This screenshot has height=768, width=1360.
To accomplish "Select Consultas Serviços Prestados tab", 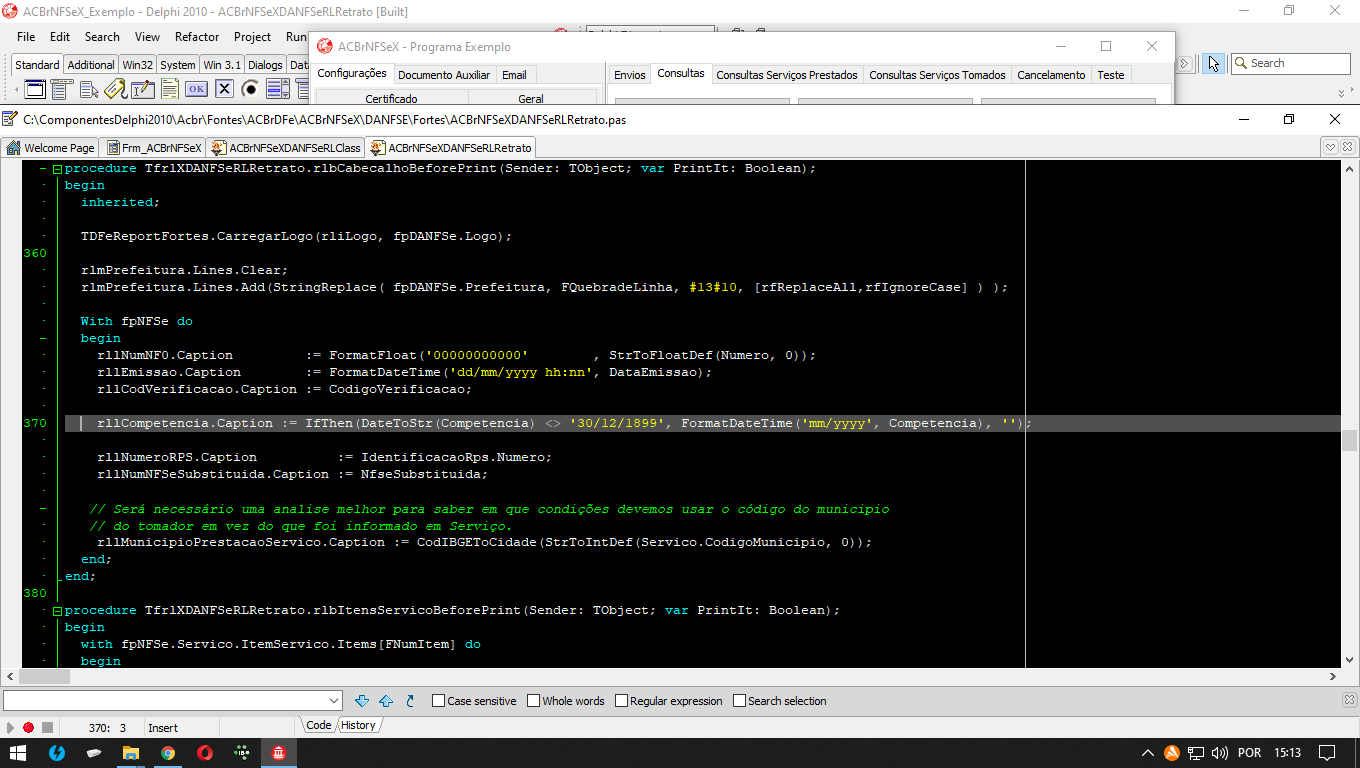I will tap(787, 75).
